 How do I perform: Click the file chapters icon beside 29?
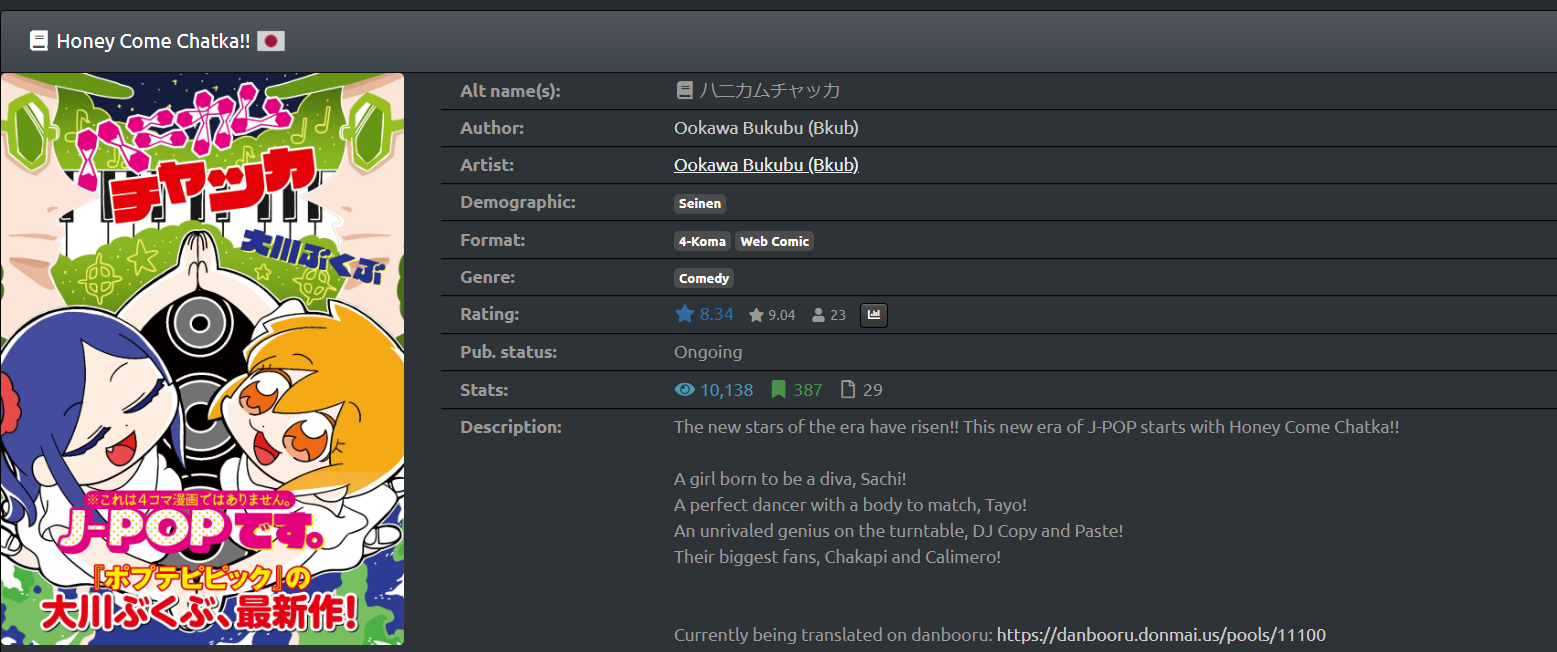point(848,390)
